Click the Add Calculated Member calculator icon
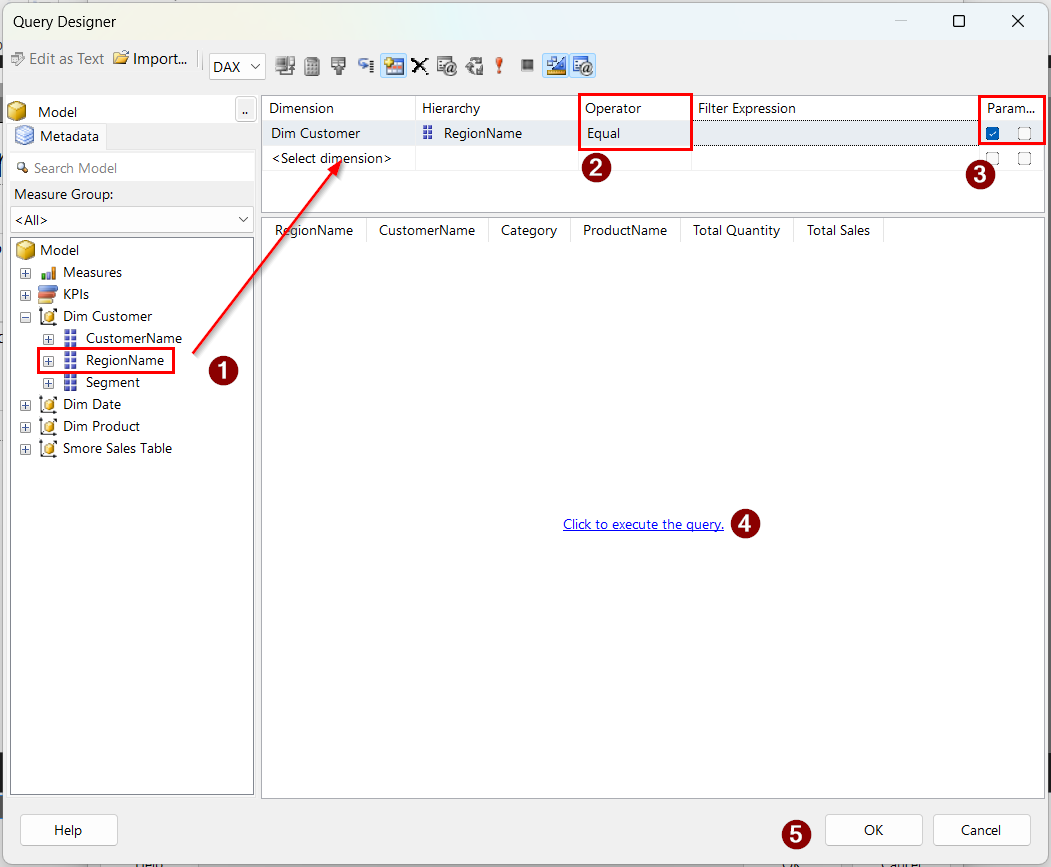This screenshot has height=867, width=1051. (x=312, y=66)
